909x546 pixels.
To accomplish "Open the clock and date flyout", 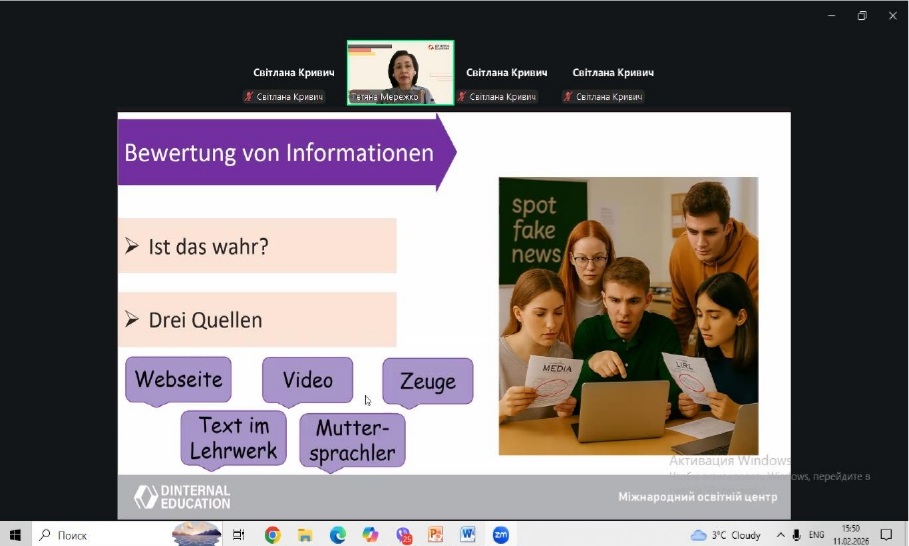I will (x=850, y=535).
